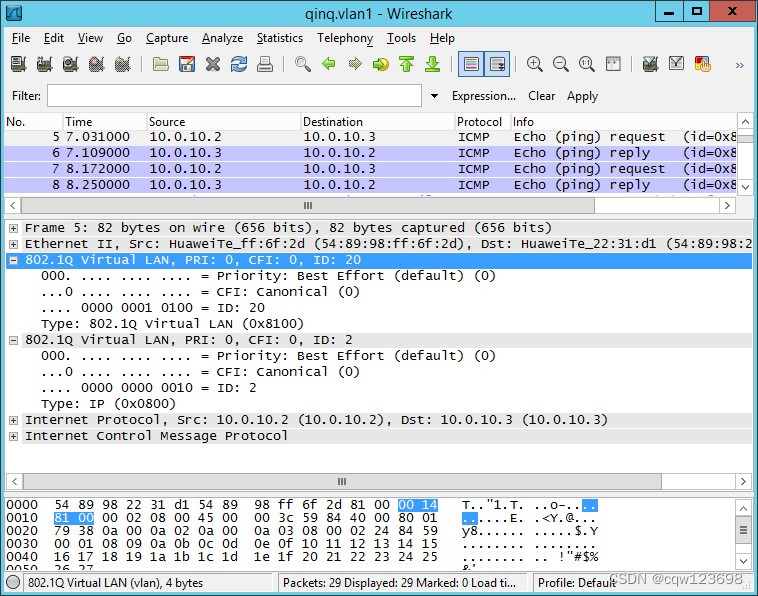
Task: Sort by Protocol column header
Action: (x=482, y=122)
